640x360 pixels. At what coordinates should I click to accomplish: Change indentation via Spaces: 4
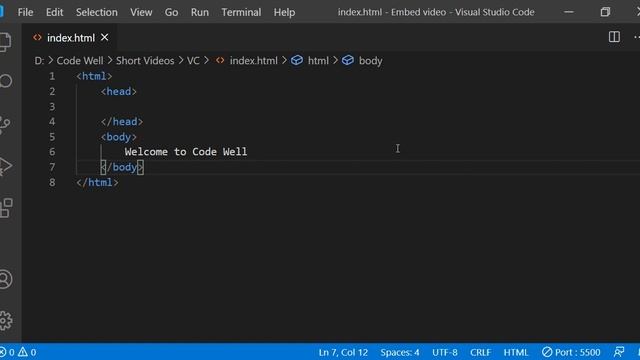click(400, 352)
